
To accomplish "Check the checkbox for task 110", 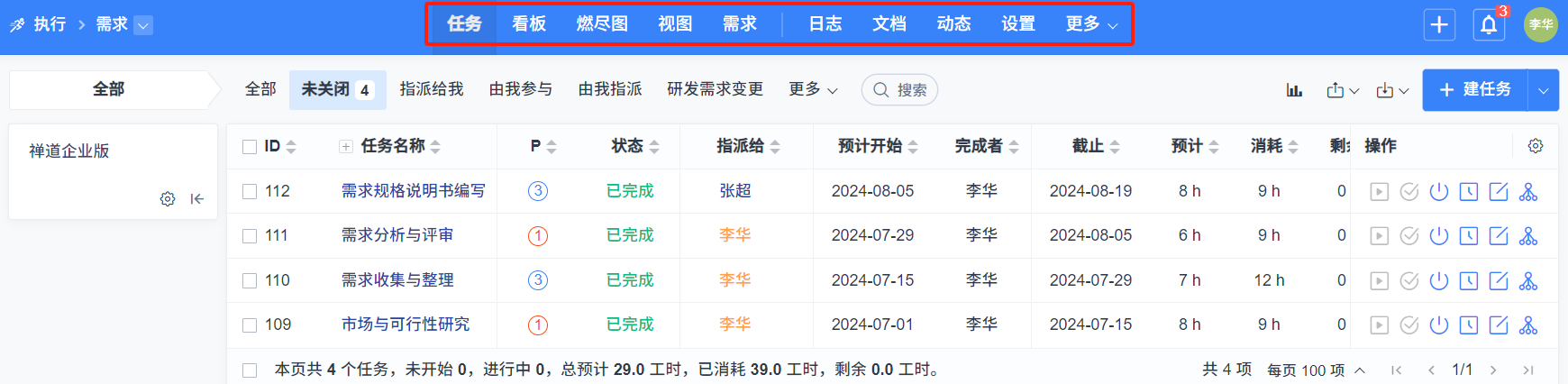I will point(250,280).
